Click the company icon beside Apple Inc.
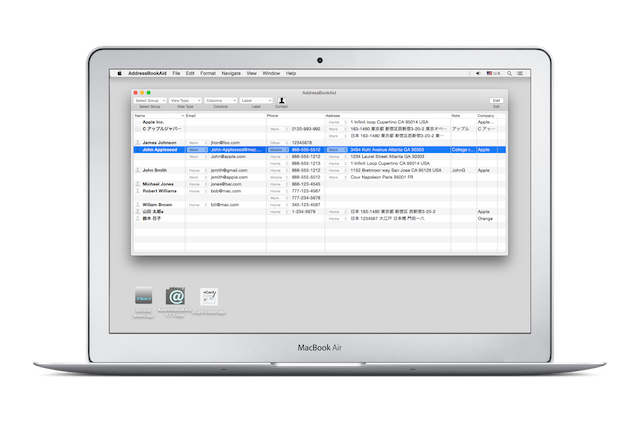640x421 pixels. click(138, 122)
